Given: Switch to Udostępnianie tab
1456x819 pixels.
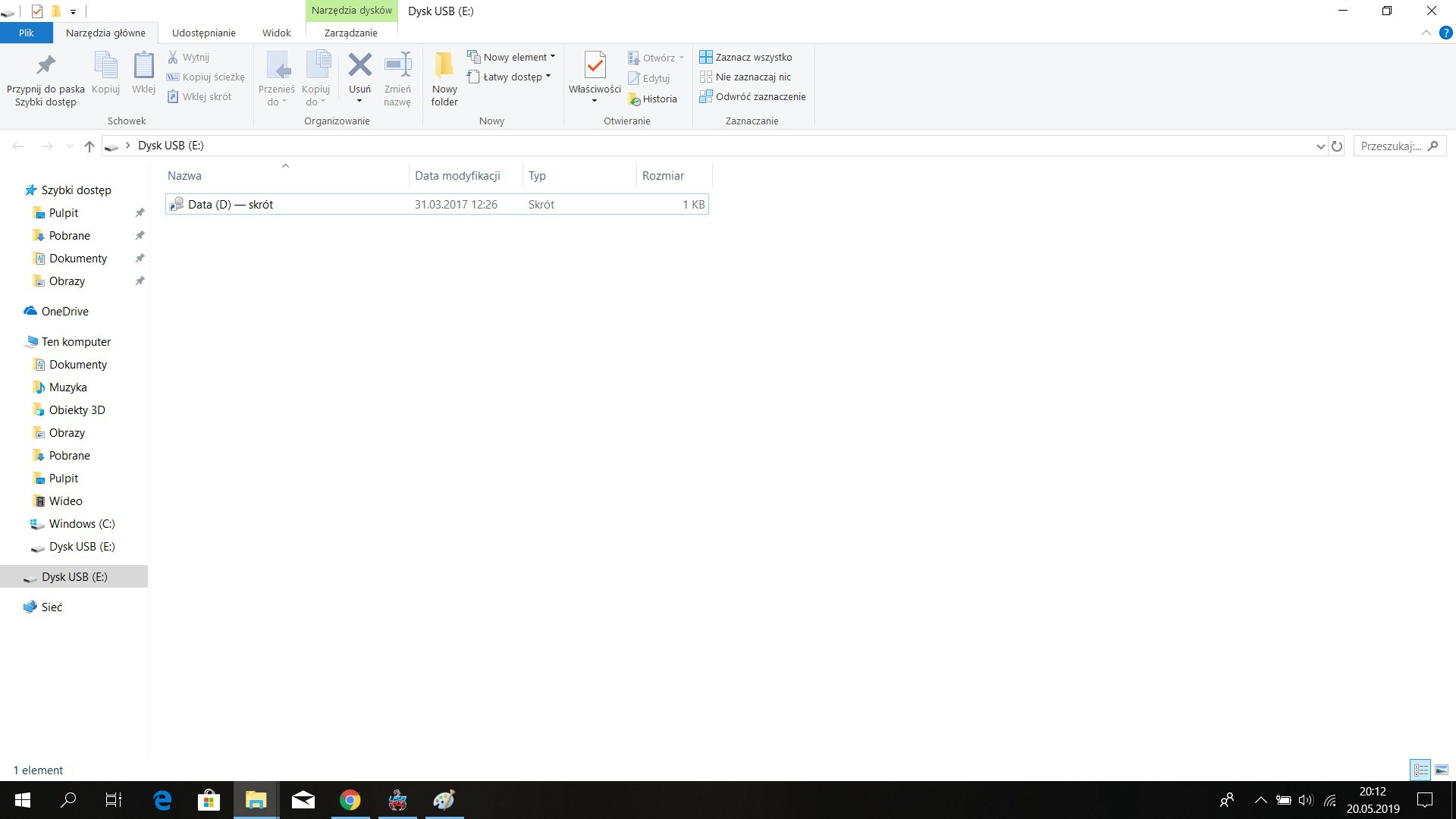Looking at the screenshot, I should tap(203, 33).
